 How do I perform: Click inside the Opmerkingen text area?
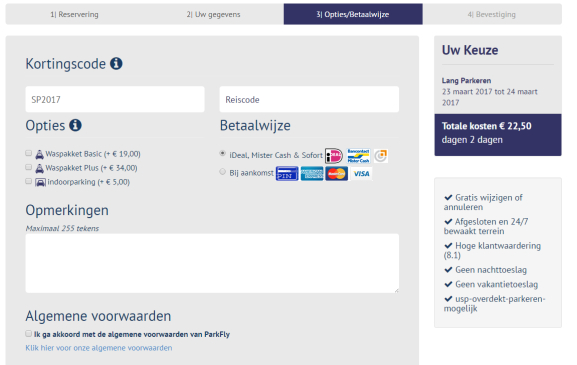(x=212, y=263)
